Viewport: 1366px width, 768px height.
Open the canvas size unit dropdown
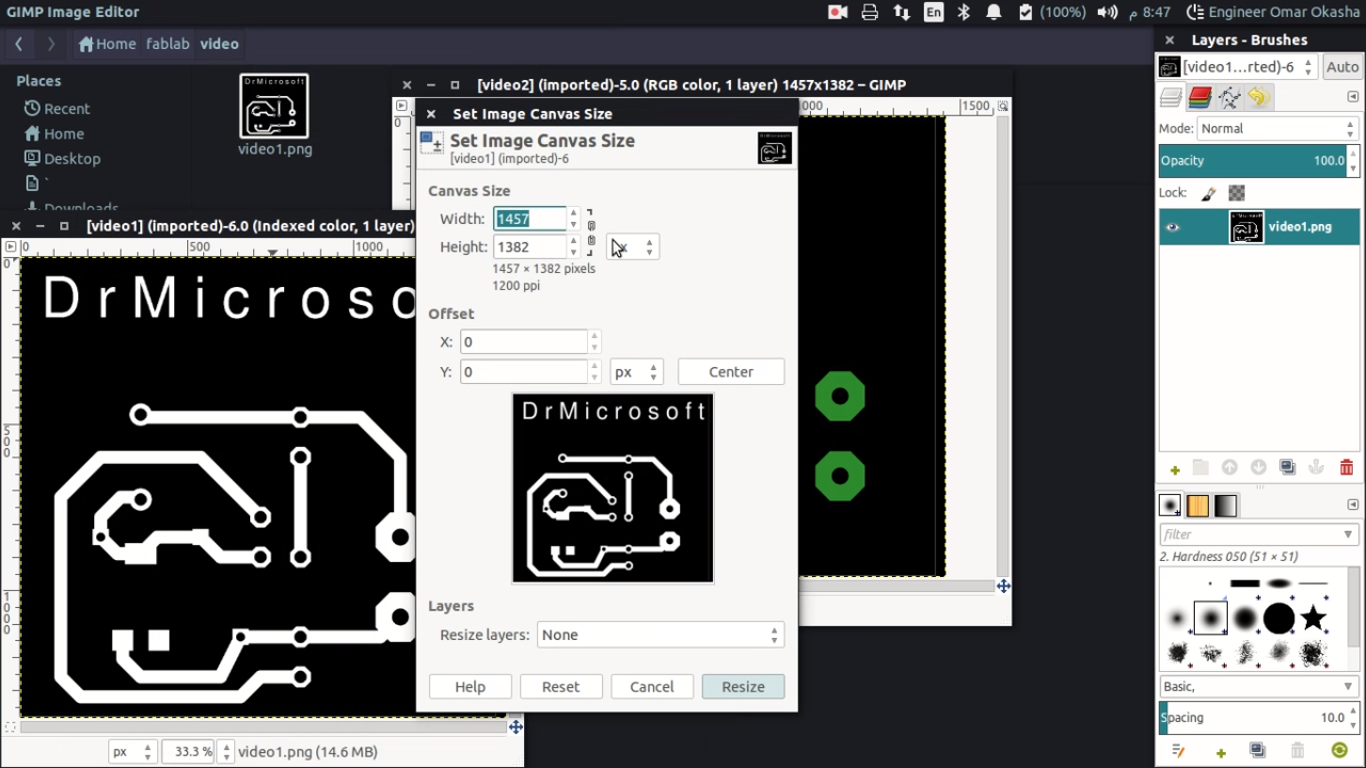(633, 247)
